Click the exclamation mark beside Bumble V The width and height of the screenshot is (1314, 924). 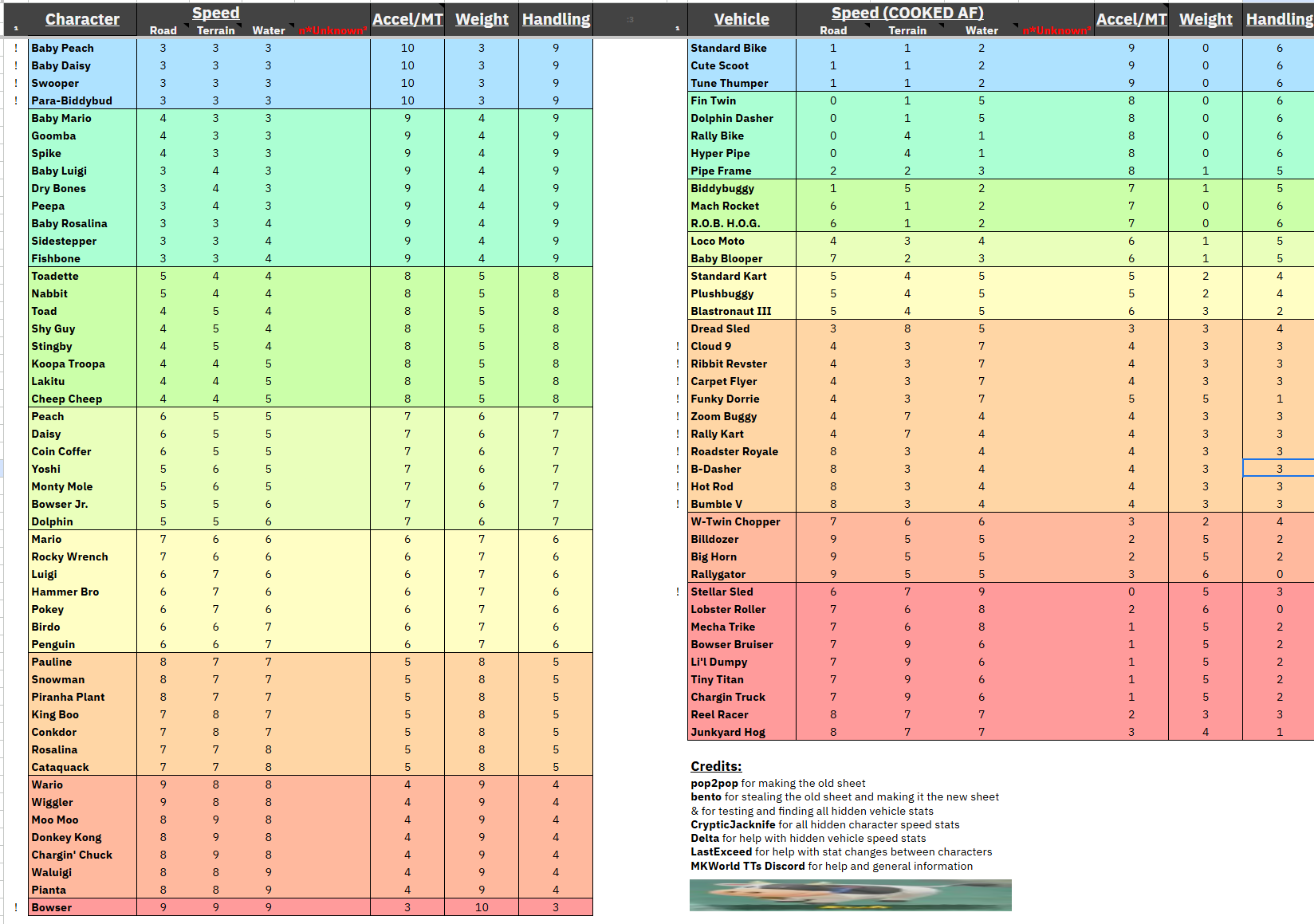pyautogui.click(x=678, y=504)
